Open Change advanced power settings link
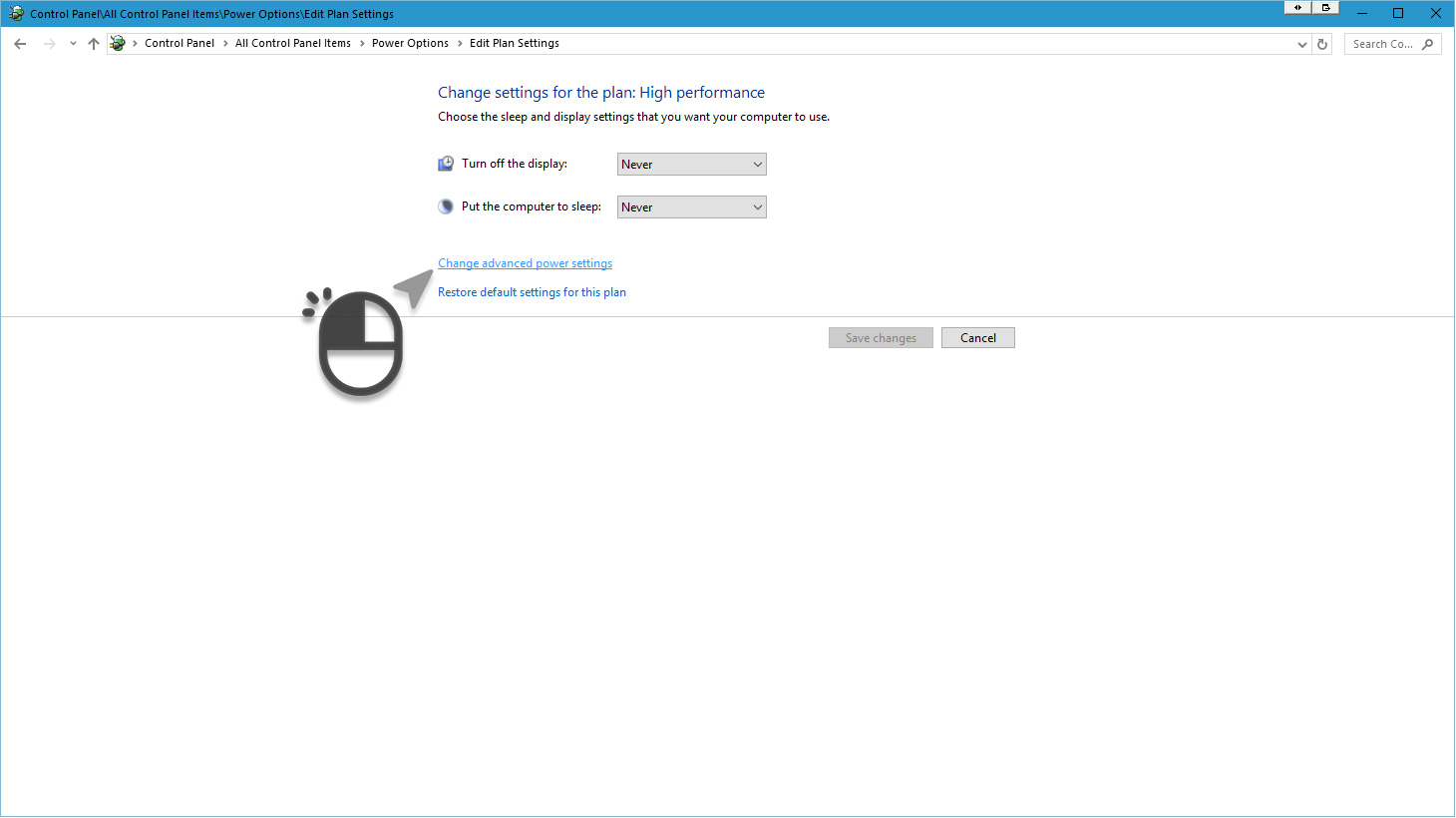 coord(525,263)
